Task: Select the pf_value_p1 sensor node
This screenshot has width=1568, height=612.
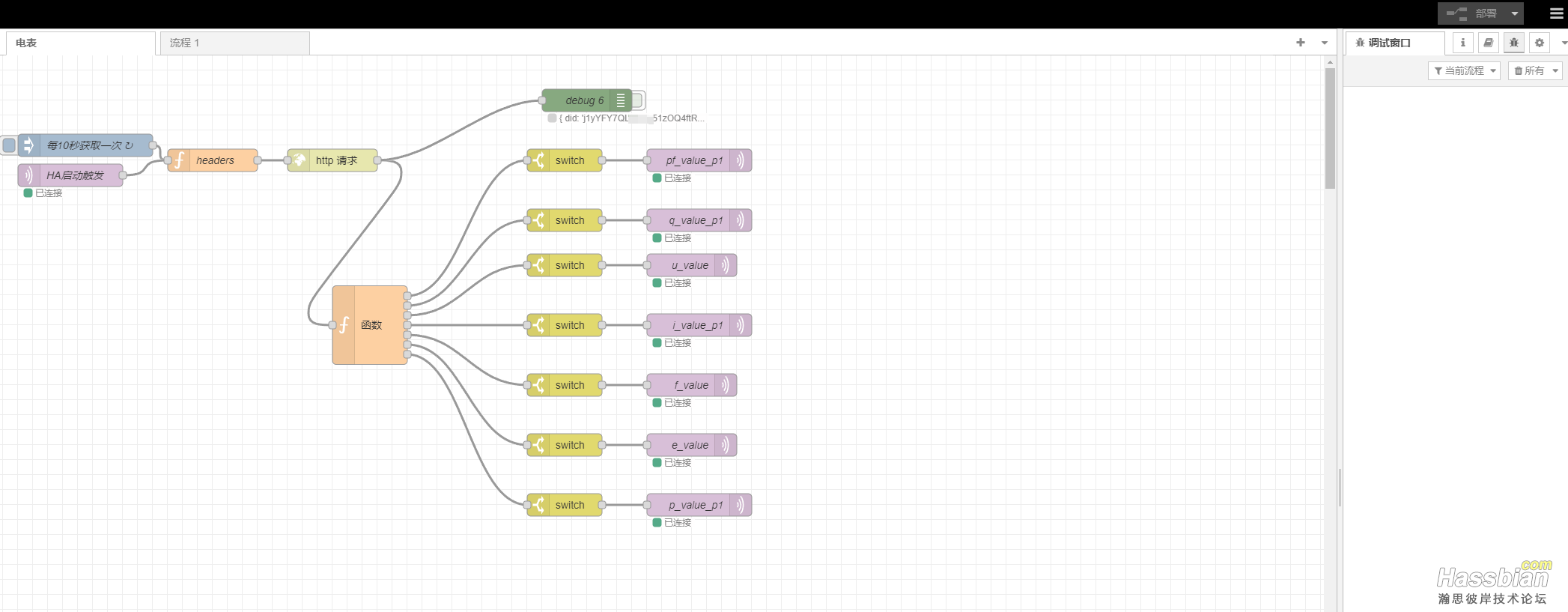Action: click(x=699, y=160)
